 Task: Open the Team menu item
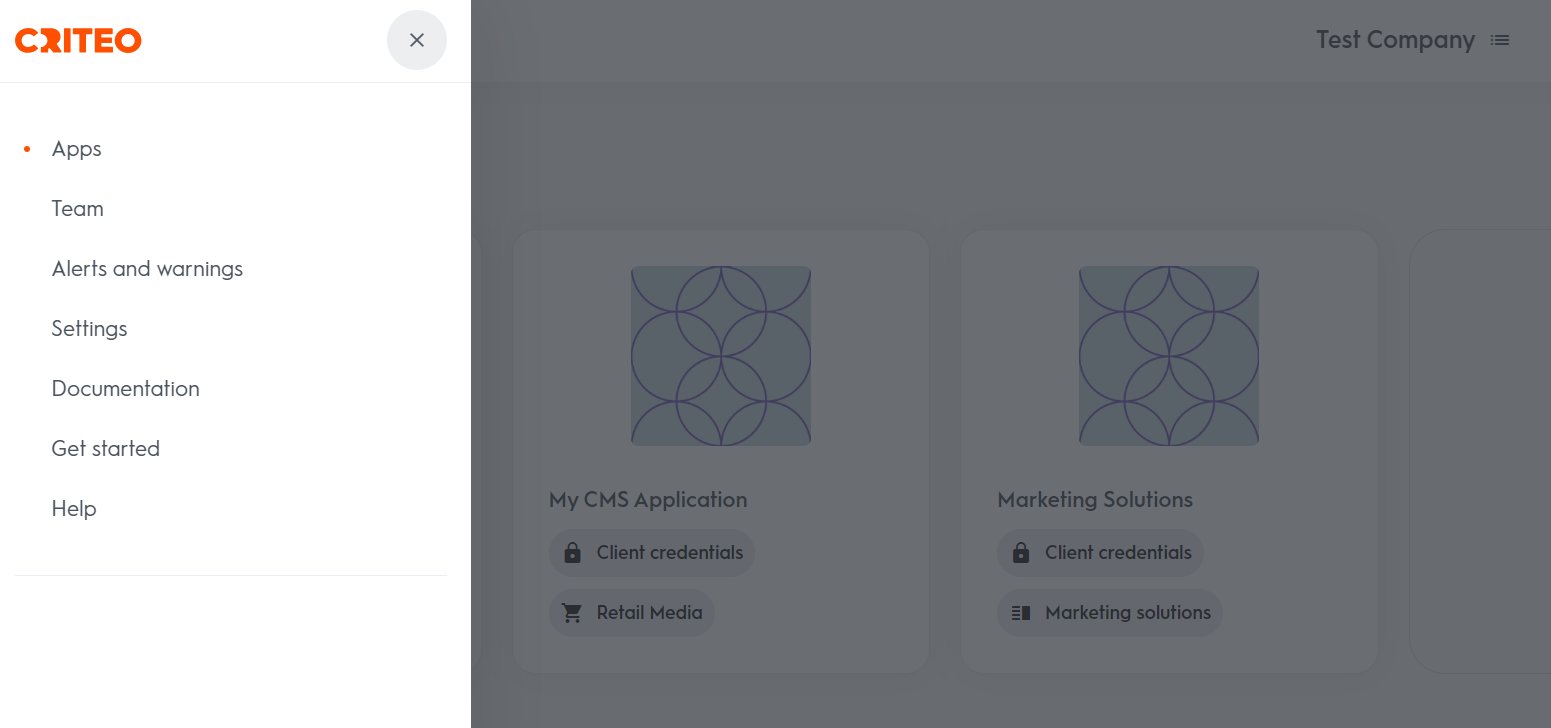(x=78, y=209)
